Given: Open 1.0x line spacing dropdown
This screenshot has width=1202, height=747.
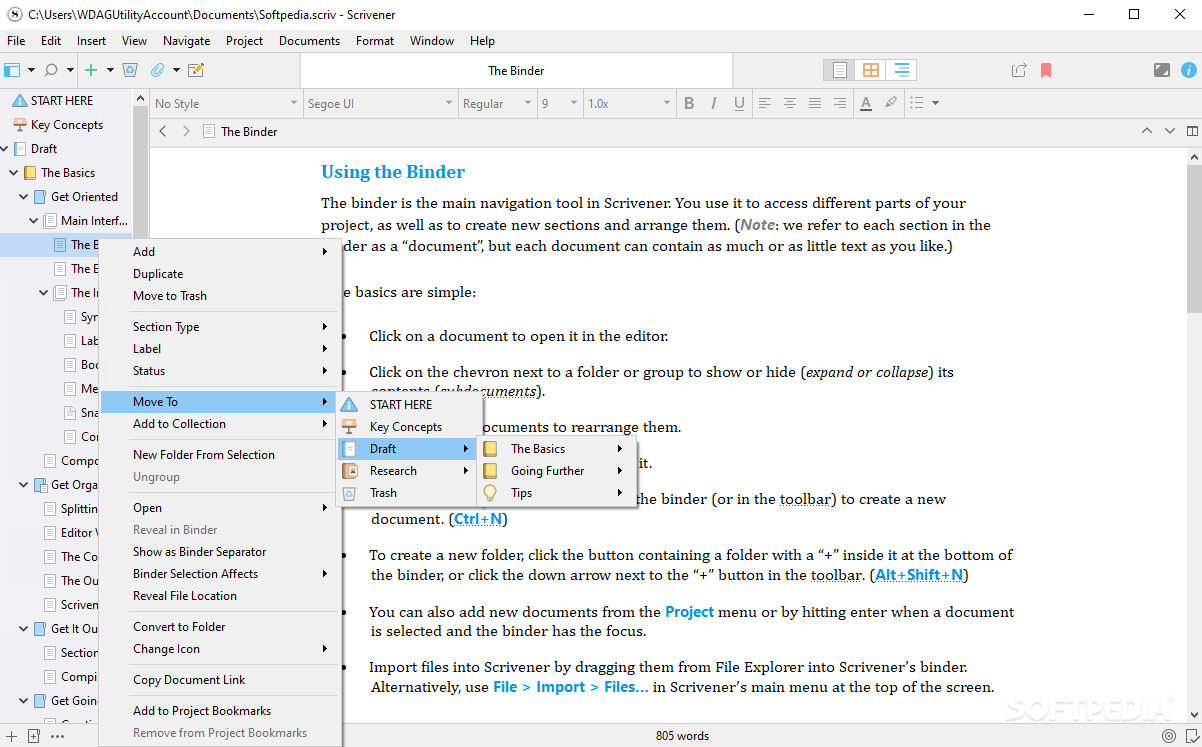Looking at the screenshot, I should tap(628, 103).
